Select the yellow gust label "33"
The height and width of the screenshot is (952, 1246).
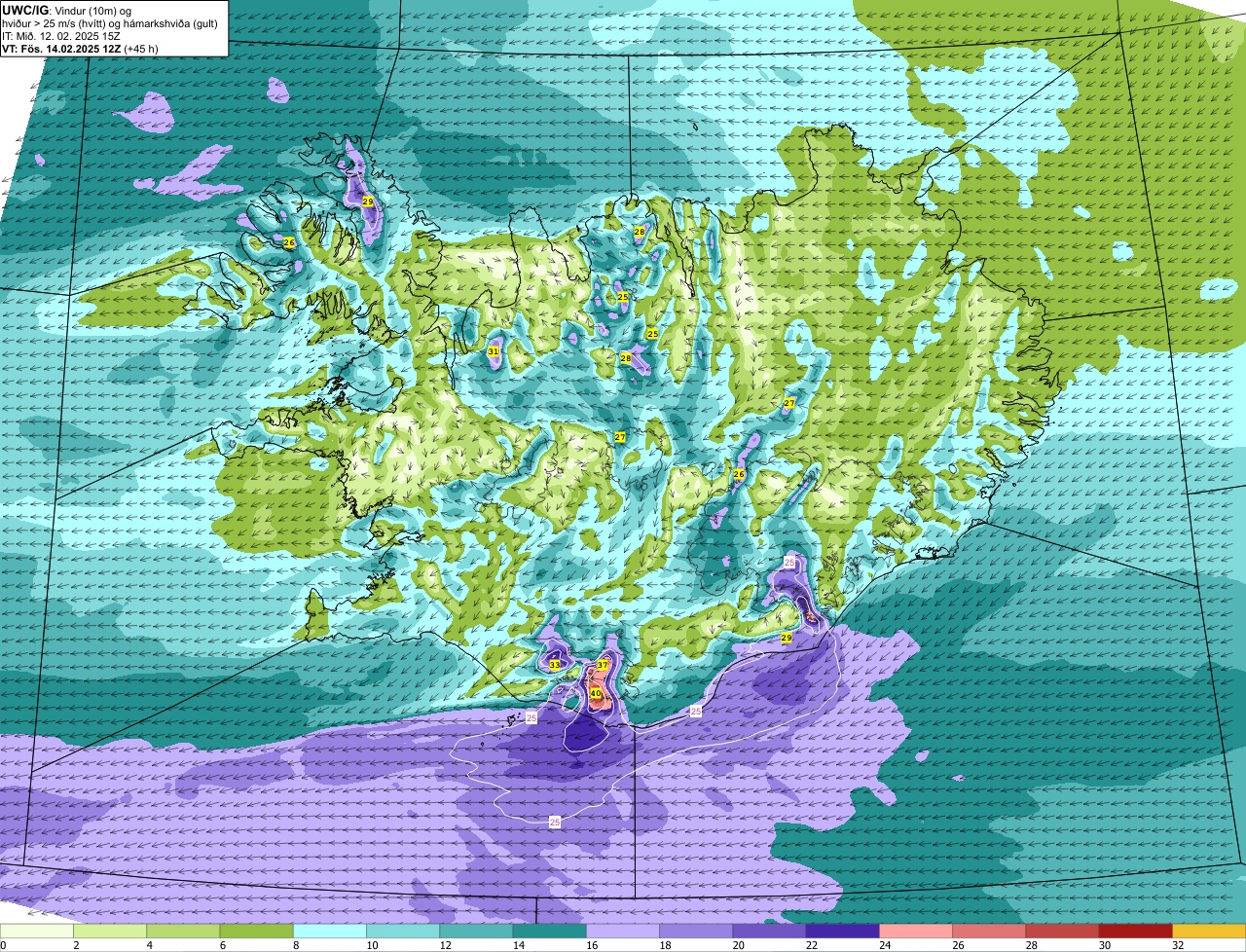pos(555,665)
